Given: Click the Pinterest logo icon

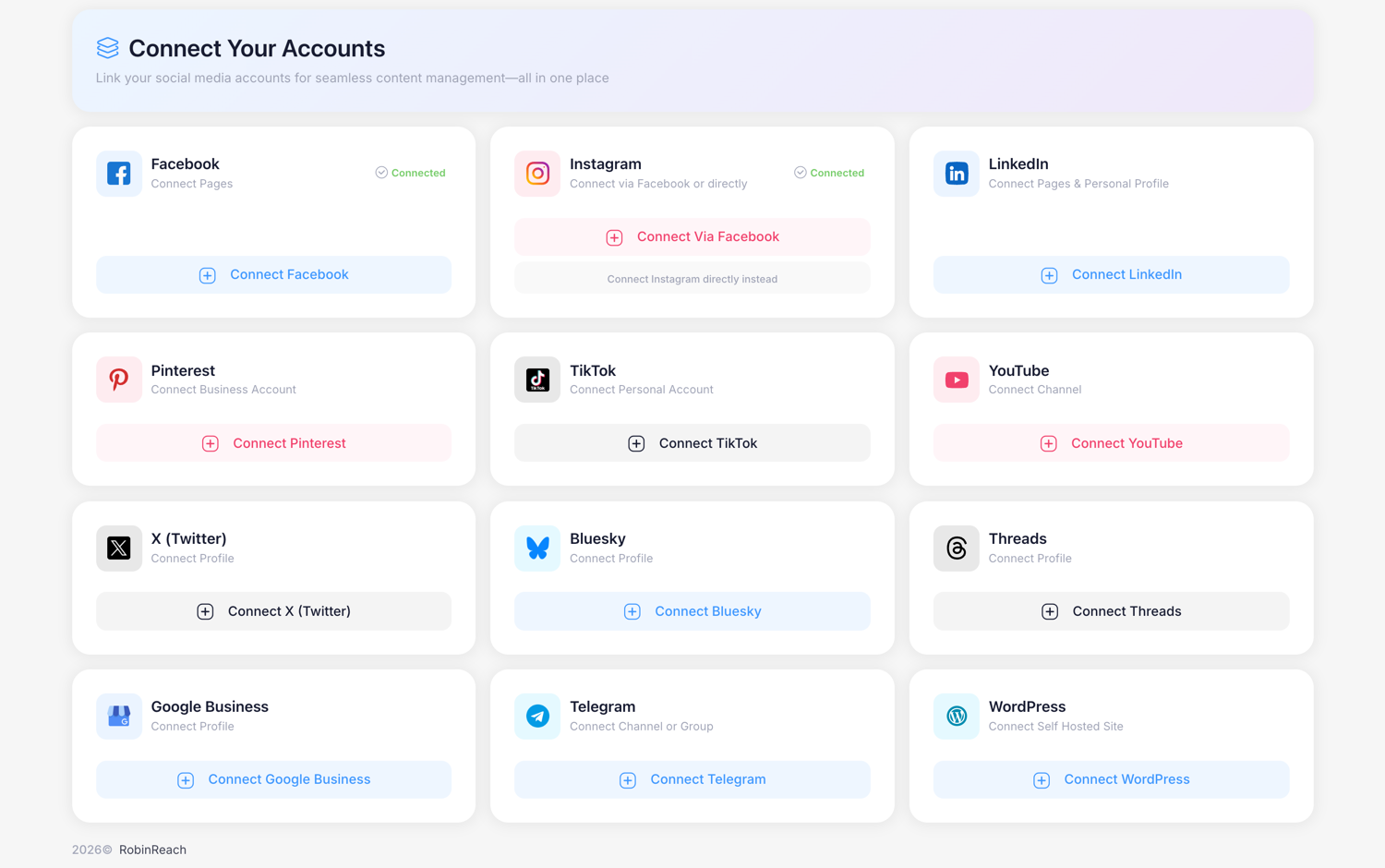Looking at the screenshot, I should point(119,380).
